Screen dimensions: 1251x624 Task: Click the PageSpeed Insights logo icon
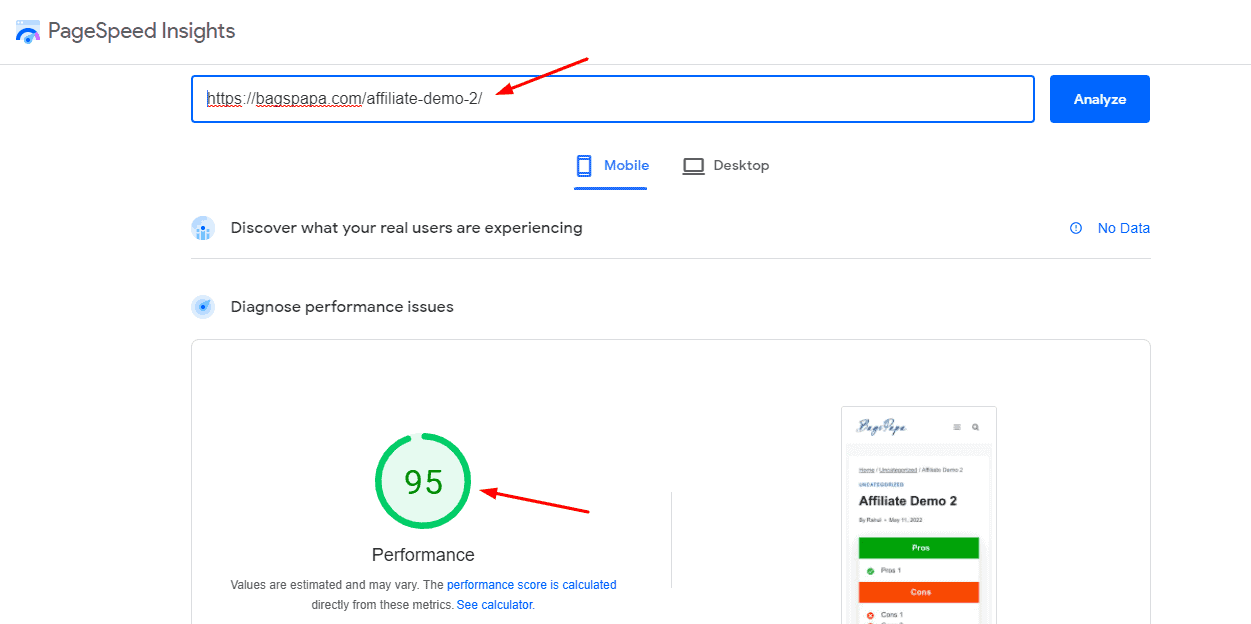click(28, 31)
